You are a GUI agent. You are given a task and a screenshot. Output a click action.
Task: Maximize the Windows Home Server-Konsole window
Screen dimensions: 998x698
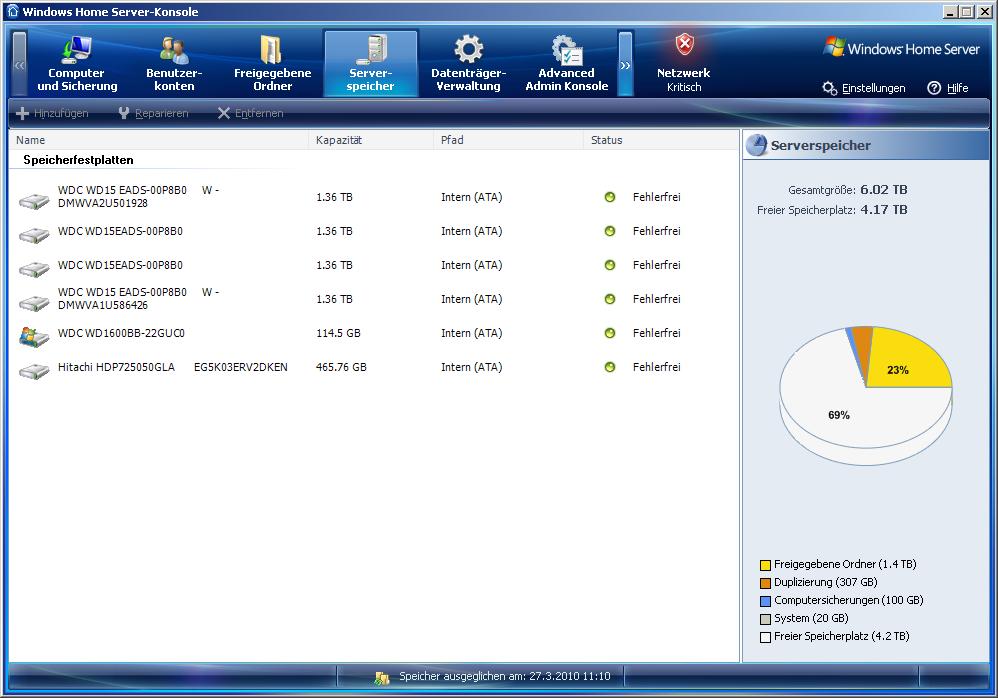(x=967, y=11)
